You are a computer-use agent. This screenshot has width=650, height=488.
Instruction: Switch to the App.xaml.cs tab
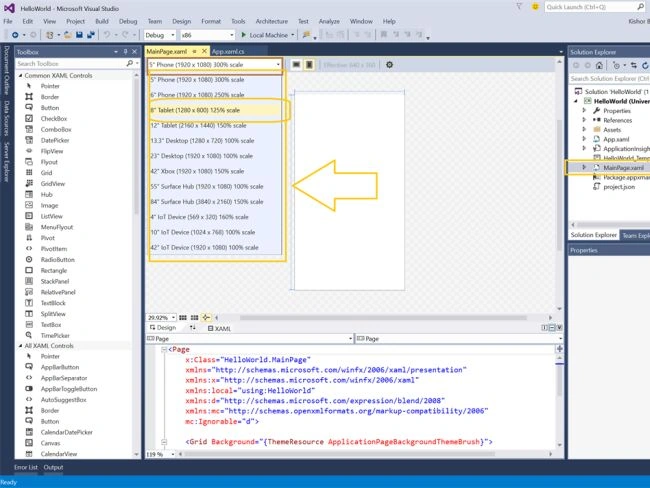(x=228, y=52)
